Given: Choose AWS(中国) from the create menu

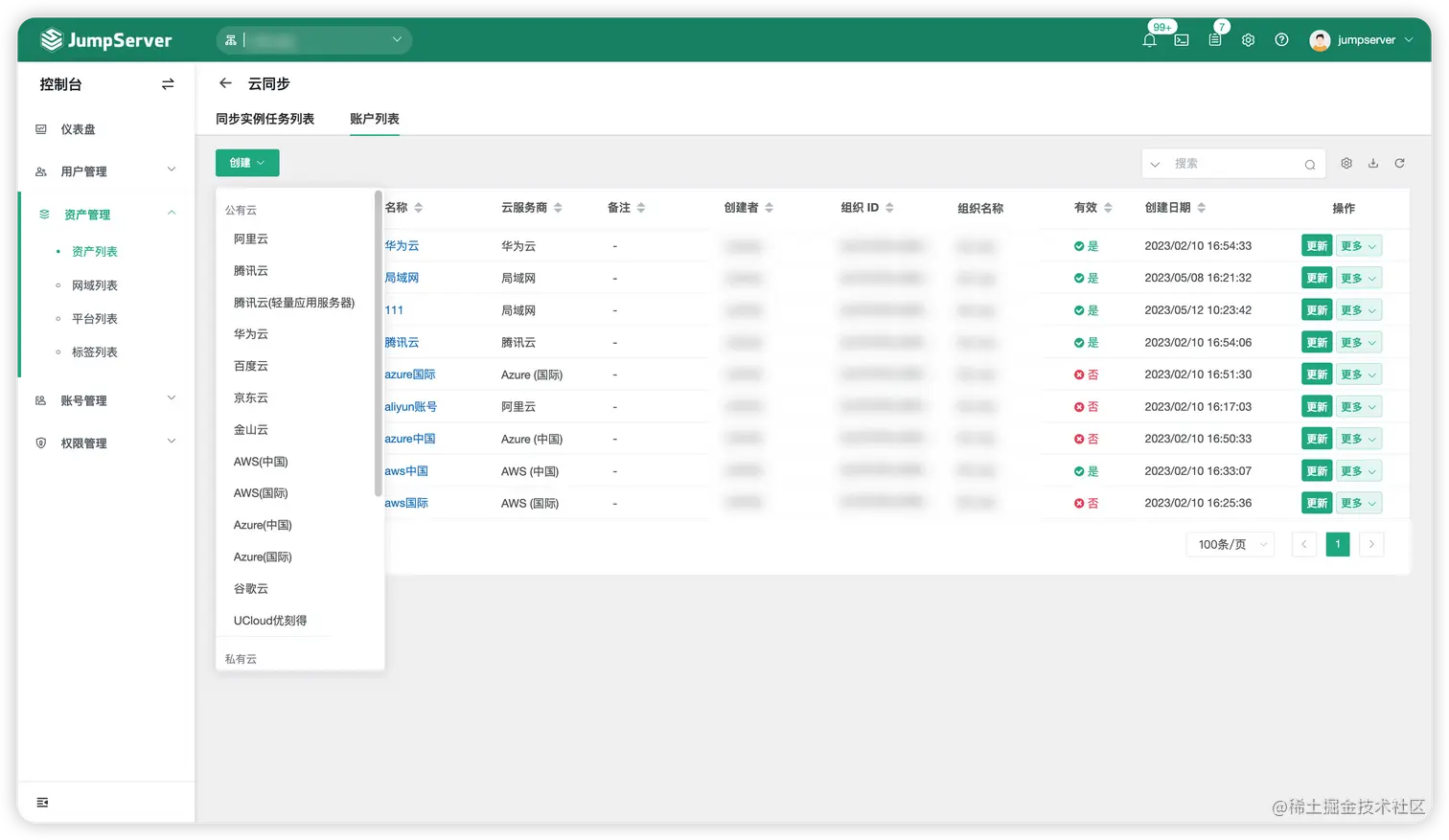Looking at the screenshot, I should pyautogui.click(x=261, y=462).
